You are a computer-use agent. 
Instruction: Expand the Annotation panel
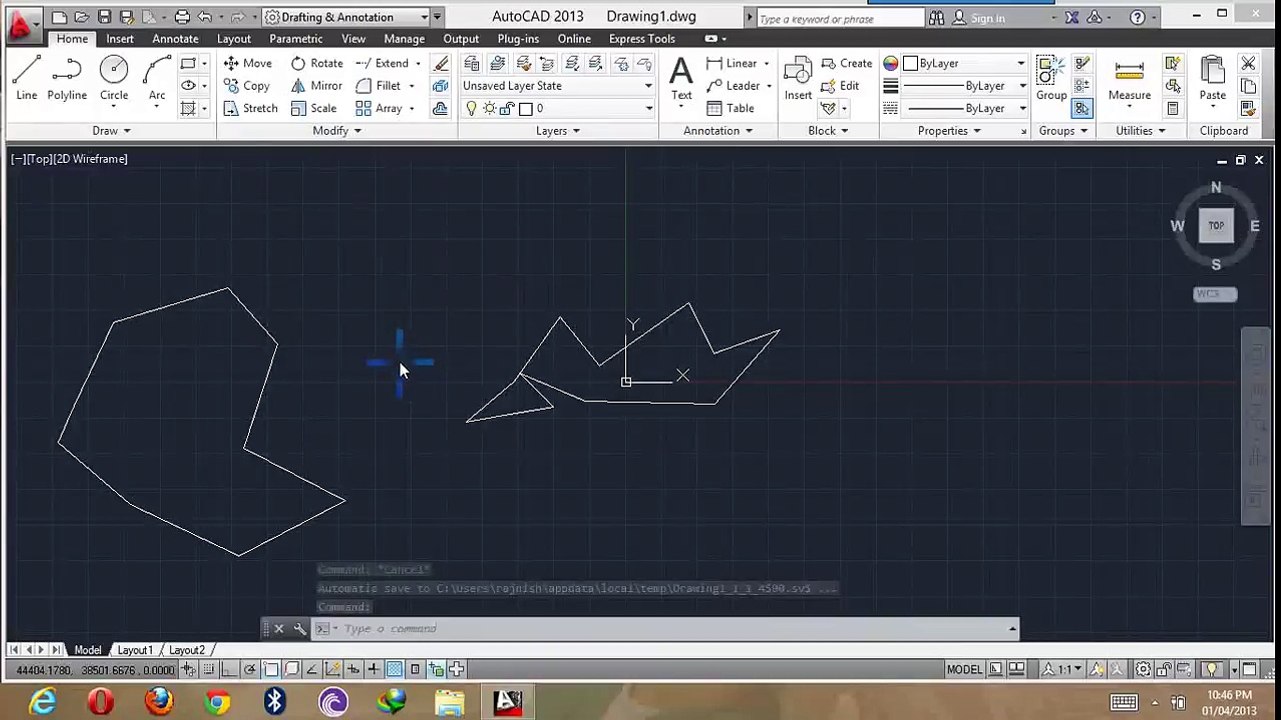point(717,131)
